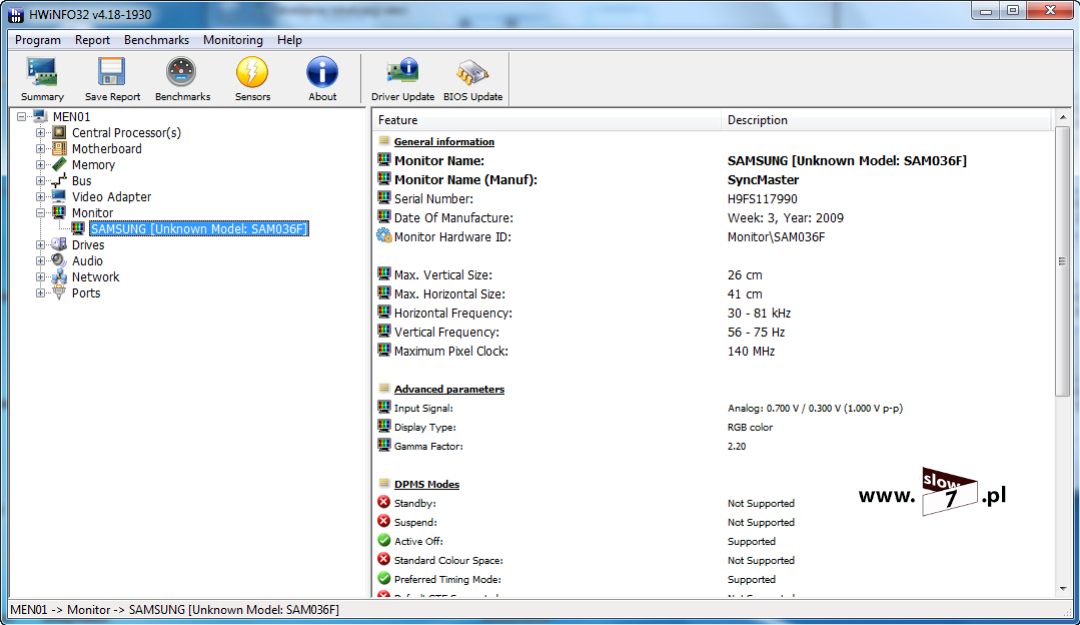Click the right-pane vertical scrollbar thumb
The height and width of the screenshot is (625, 1080).
click(1063, 261)
